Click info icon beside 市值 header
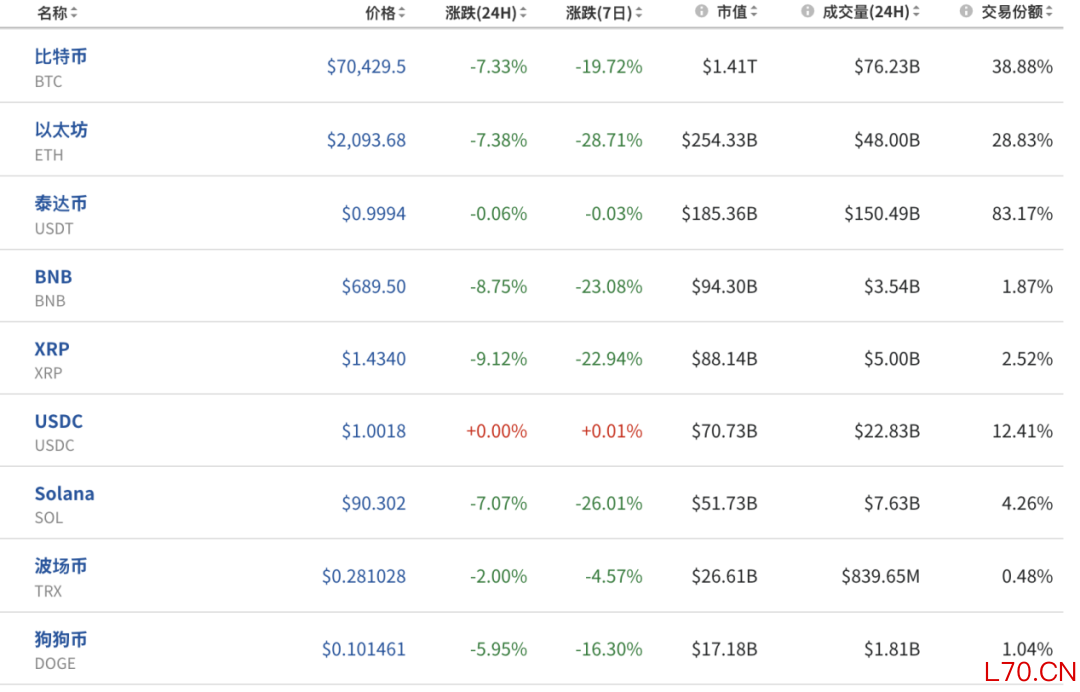This screenshot has width=1080, height=692. click(x=701, y=11)
